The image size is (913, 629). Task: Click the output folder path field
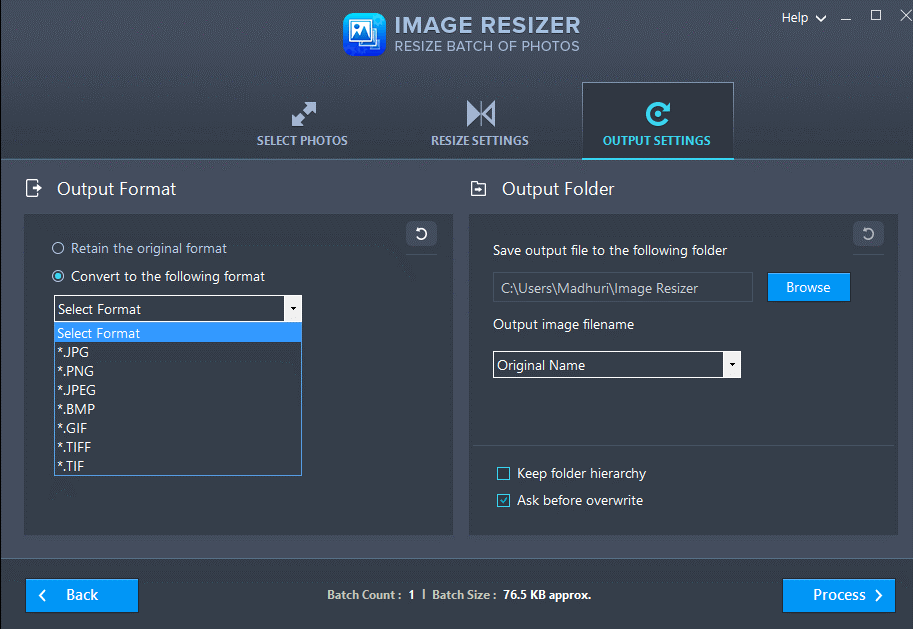coord(622,287)
